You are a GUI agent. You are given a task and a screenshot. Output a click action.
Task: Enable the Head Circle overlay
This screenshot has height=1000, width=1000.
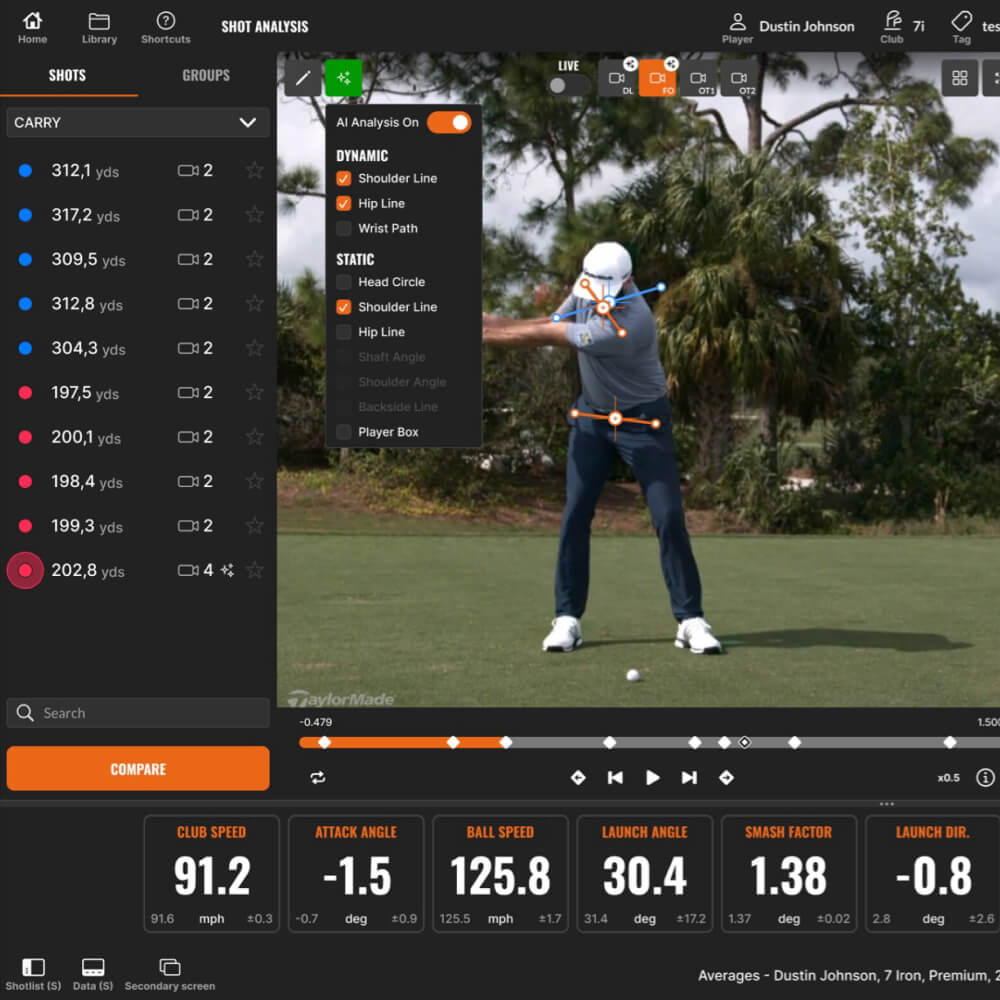344,282
